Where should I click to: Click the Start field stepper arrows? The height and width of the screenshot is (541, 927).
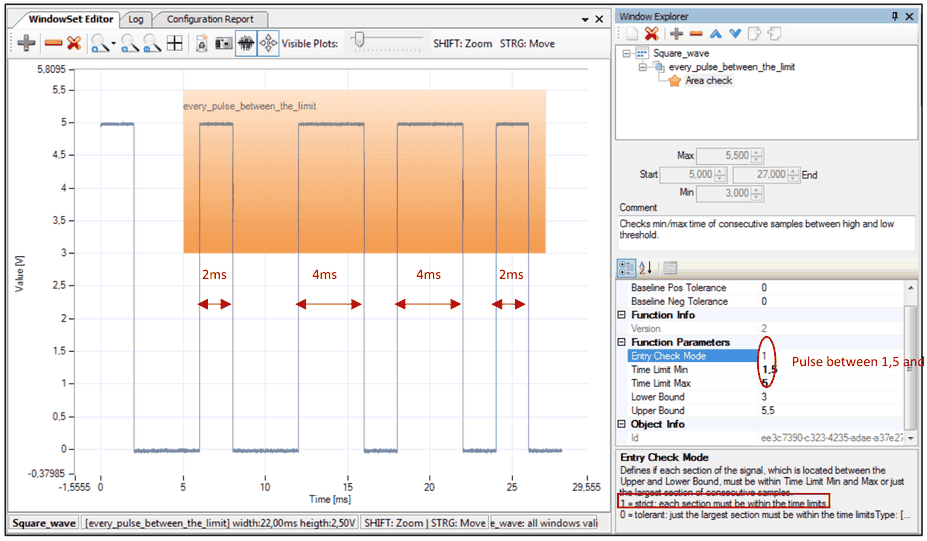(x=720, y=174)
